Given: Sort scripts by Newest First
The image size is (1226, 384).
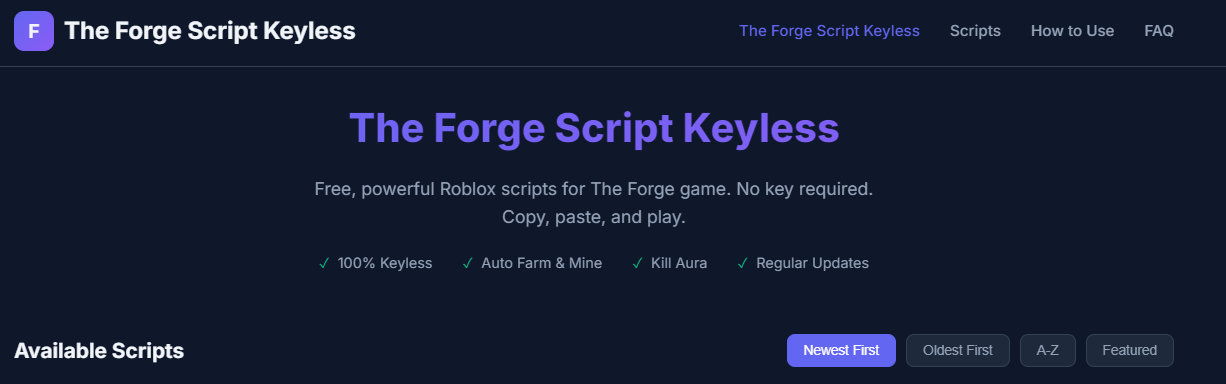Looking at the screenshot, I should tap(841, 350).
